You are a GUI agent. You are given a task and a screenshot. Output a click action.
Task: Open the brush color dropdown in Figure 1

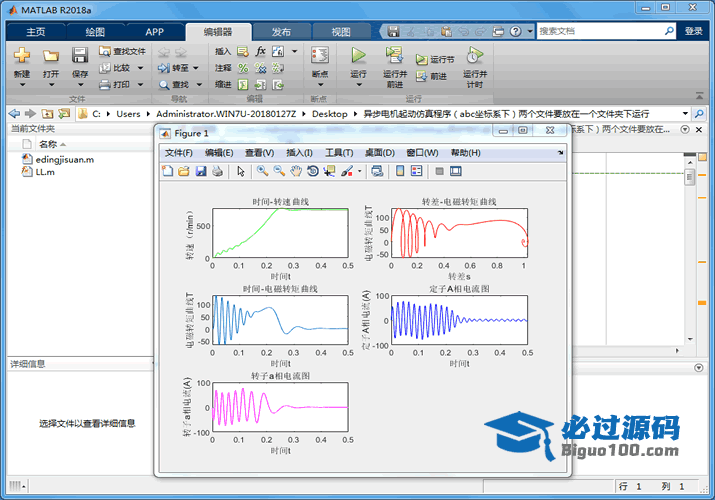tap(360, 171)
